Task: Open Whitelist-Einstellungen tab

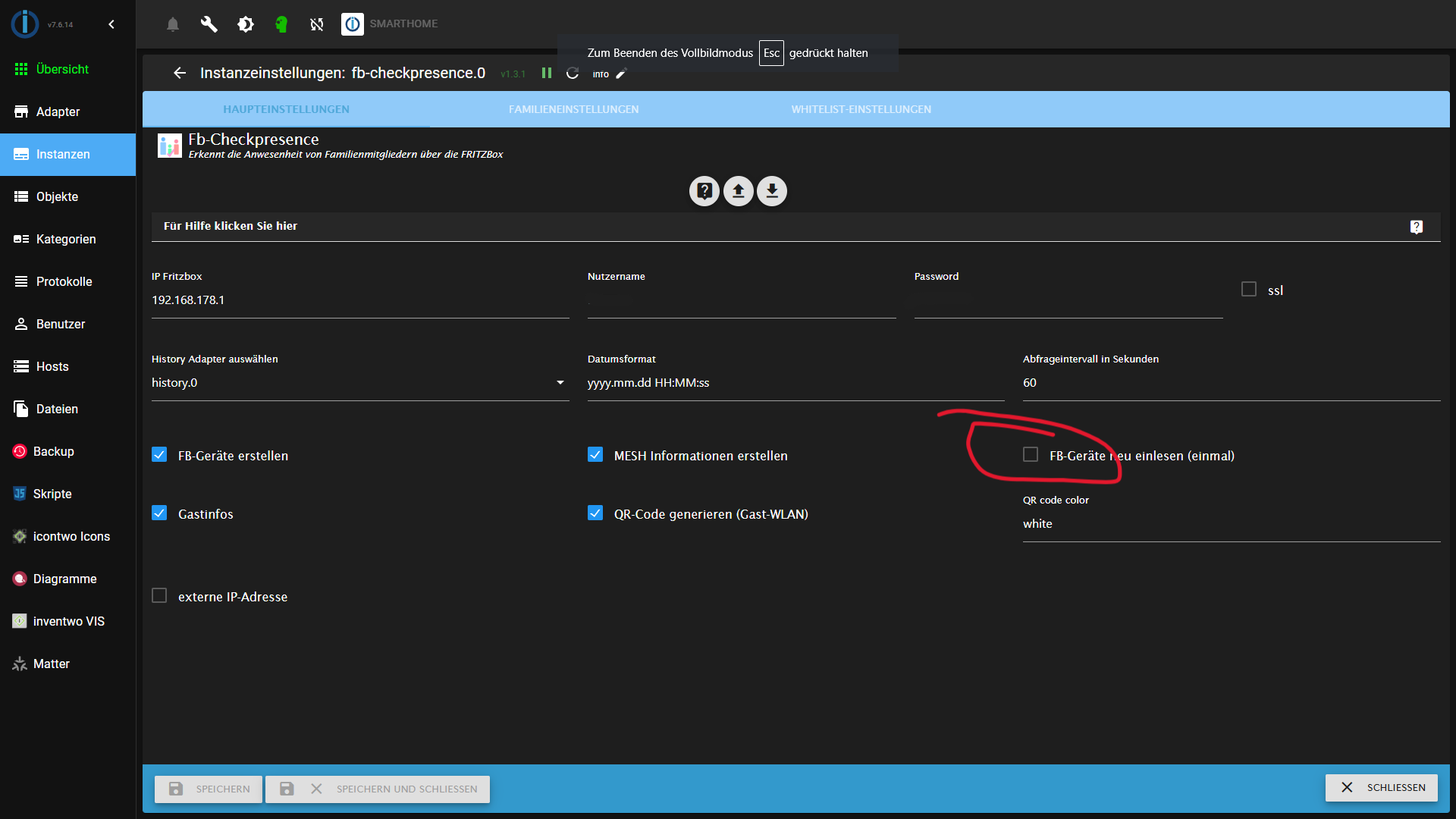Action: pyautogui.click(x=861, y=109)
